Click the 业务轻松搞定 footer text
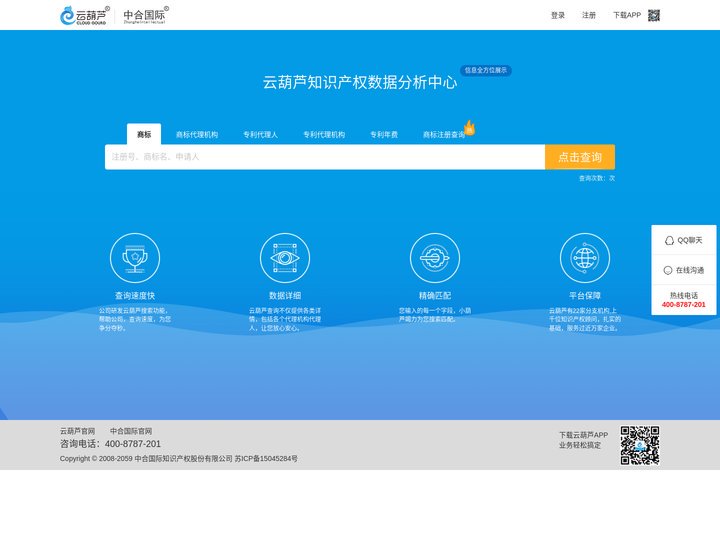This screenshot has height=540, width=720. pyautogui.click(x=580, y=445)
